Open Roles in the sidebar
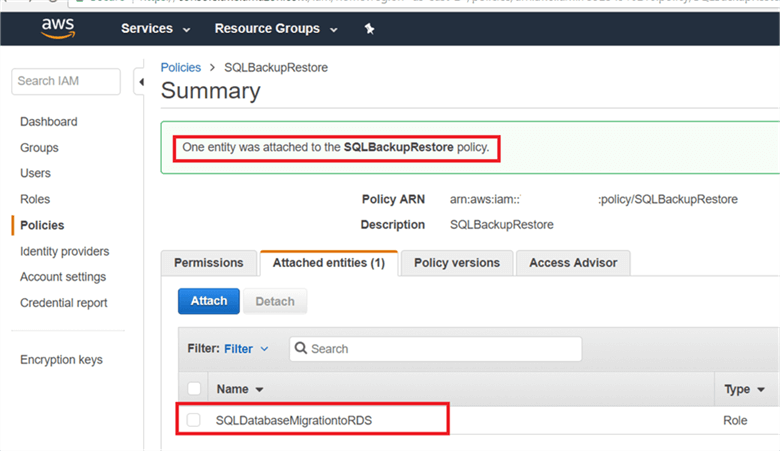This screenshot has height=451, width=780. click(x=35, y=199)
